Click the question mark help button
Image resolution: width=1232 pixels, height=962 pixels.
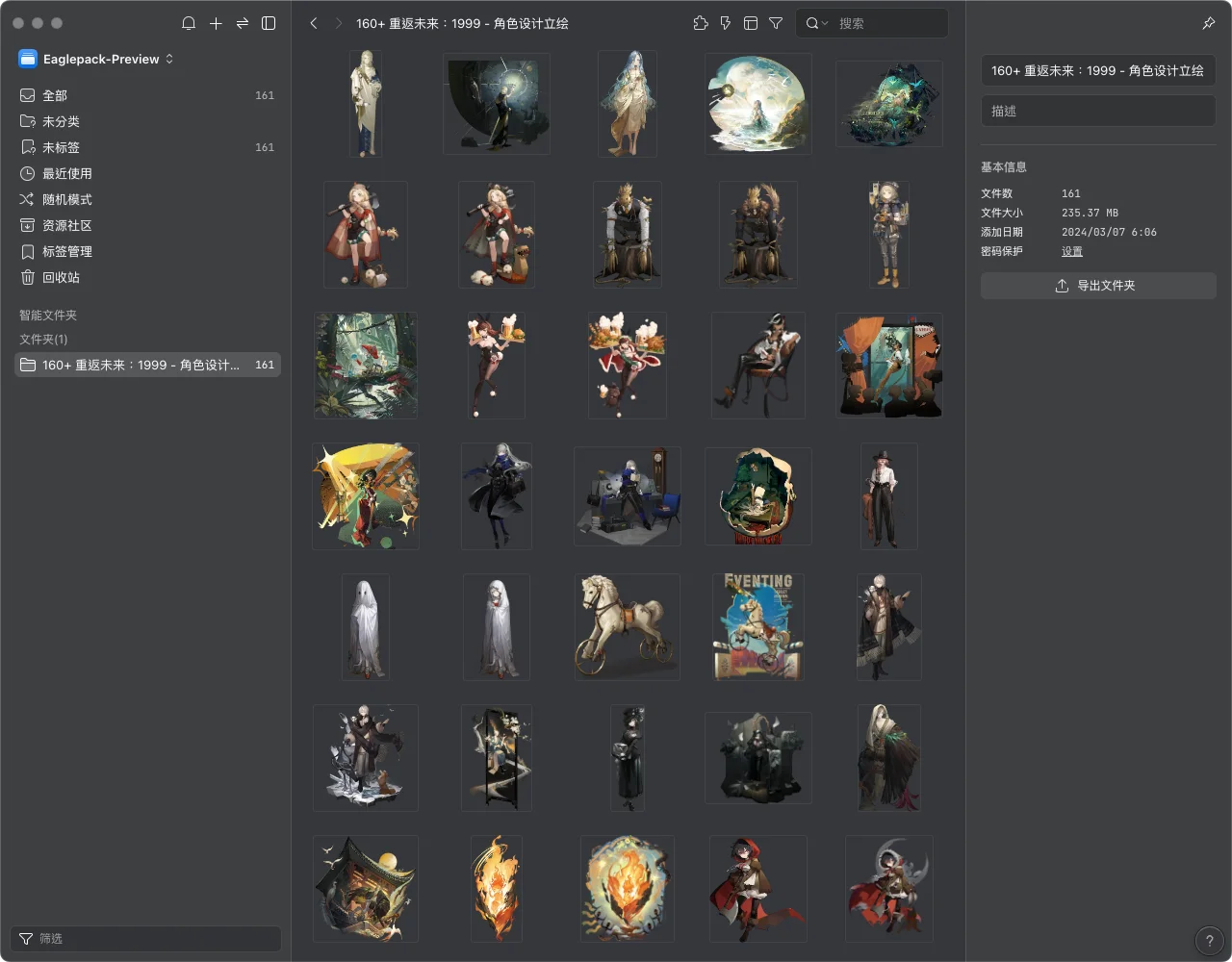(1209, 941)
